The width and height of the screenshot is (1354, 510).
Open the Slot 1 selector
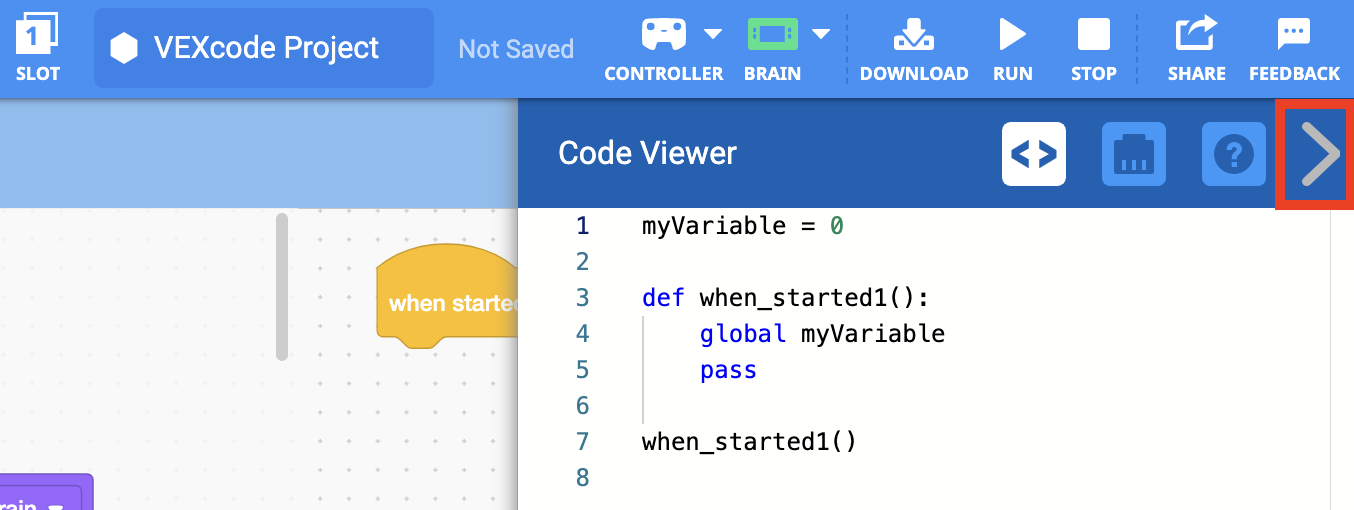click(37, 48)
